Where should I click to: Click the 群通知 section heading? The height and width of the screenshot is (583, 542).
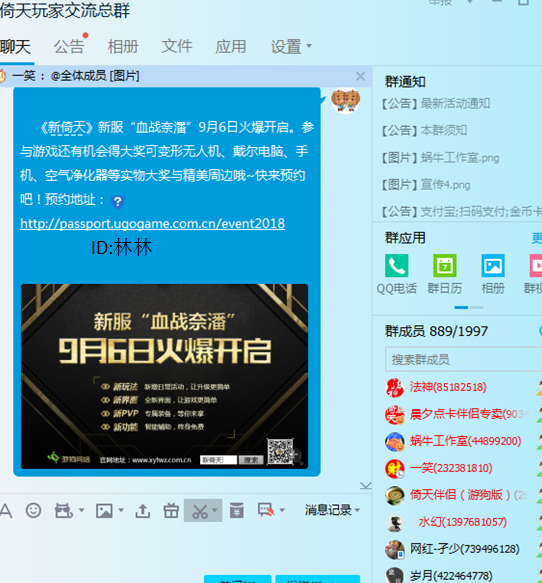[405, 82]
